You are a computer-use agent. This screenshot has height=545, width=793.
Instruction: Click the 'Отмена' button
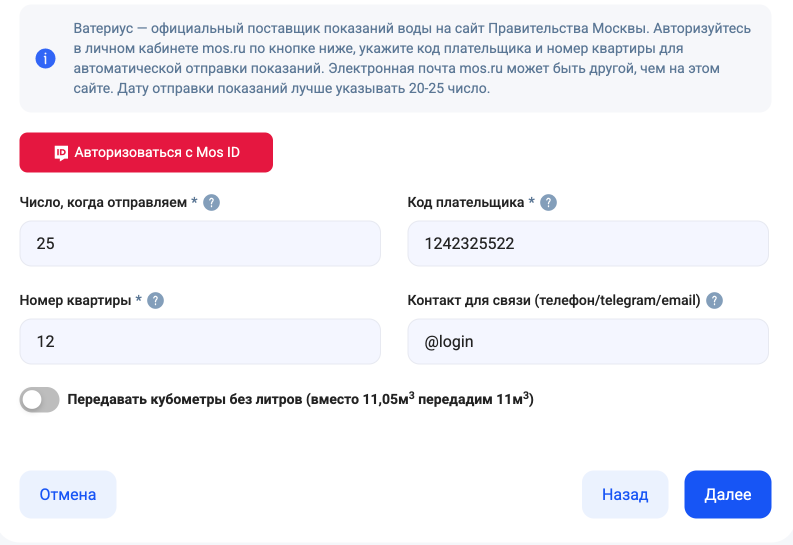[68, 494]
